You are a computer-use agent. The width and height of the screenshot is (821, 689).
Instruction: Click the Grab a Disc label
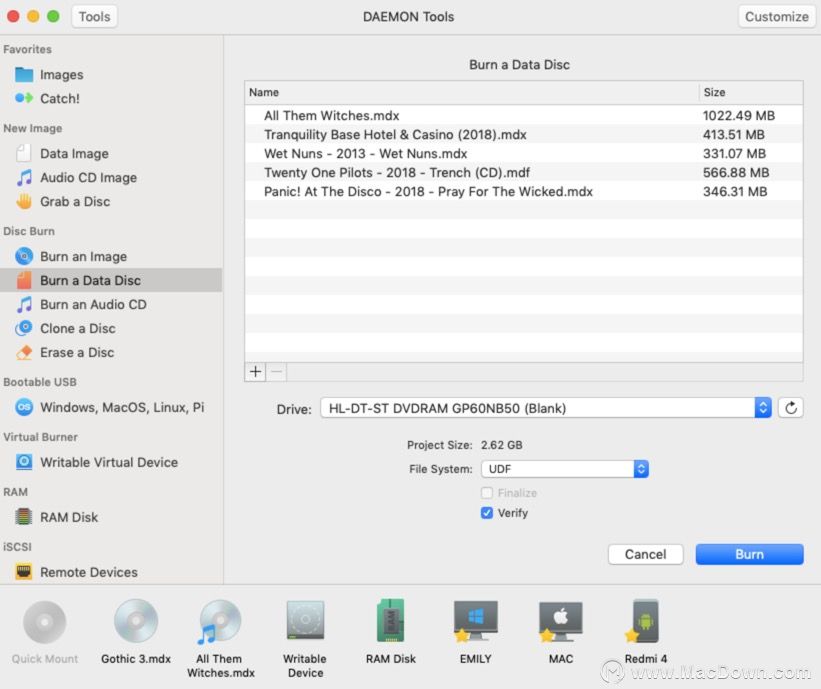[75, 202]
